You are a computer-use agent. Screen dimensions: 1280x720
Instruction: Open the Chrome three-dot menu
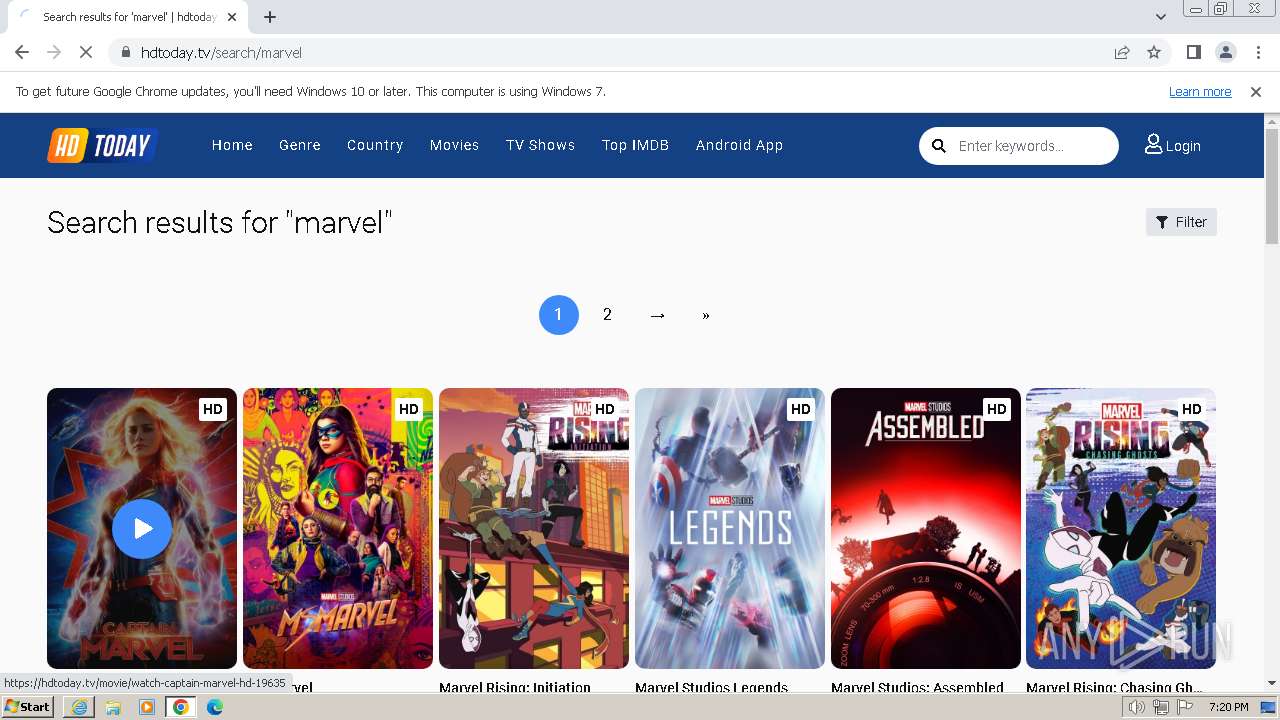coord(1258,52)
